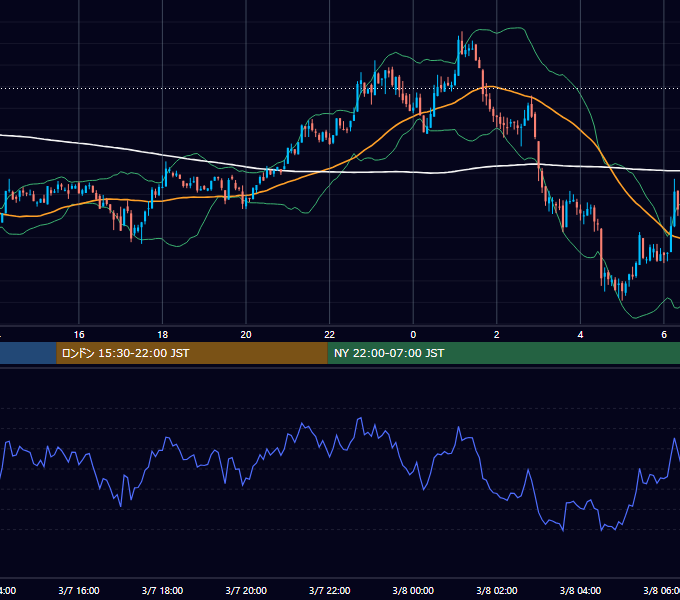Screen dimensions: 680x600
Task: Select the "2" hour label on price chart axis
Action: click(497, 335)
